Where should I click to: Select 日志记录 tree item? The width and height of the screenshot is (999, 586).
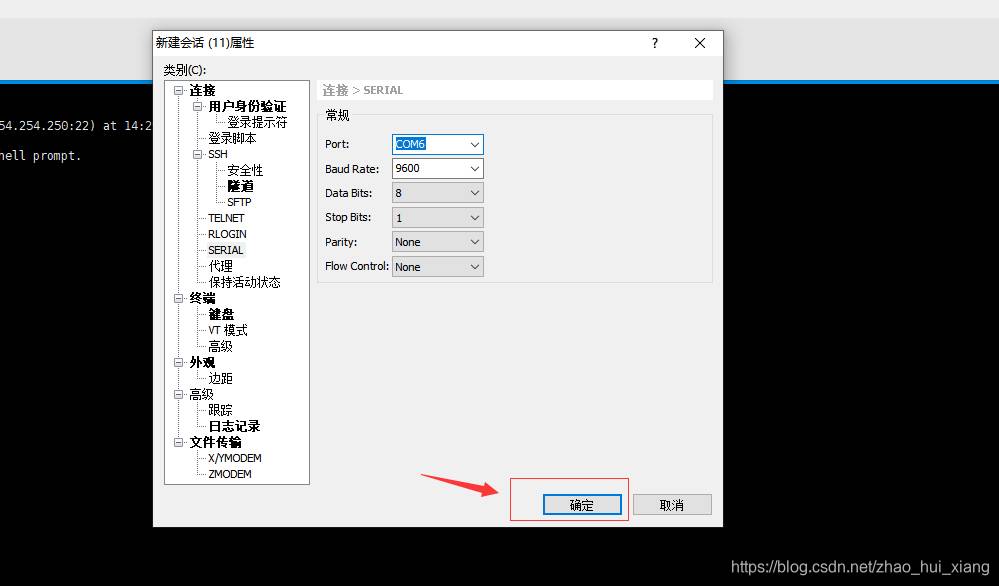pos(234,426)
